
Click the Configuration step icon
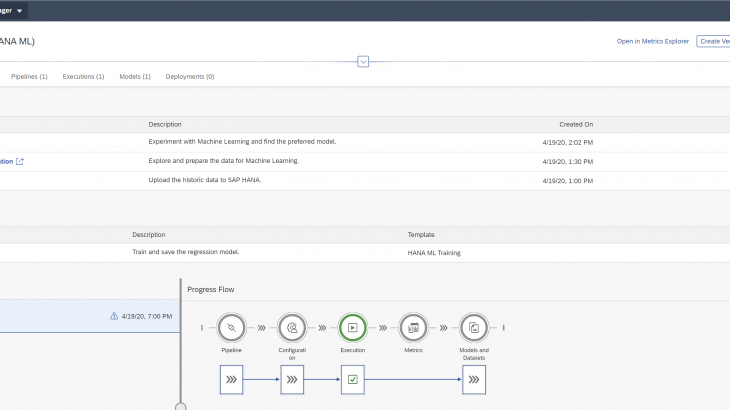pyautogui.click(x=292, y=327)
